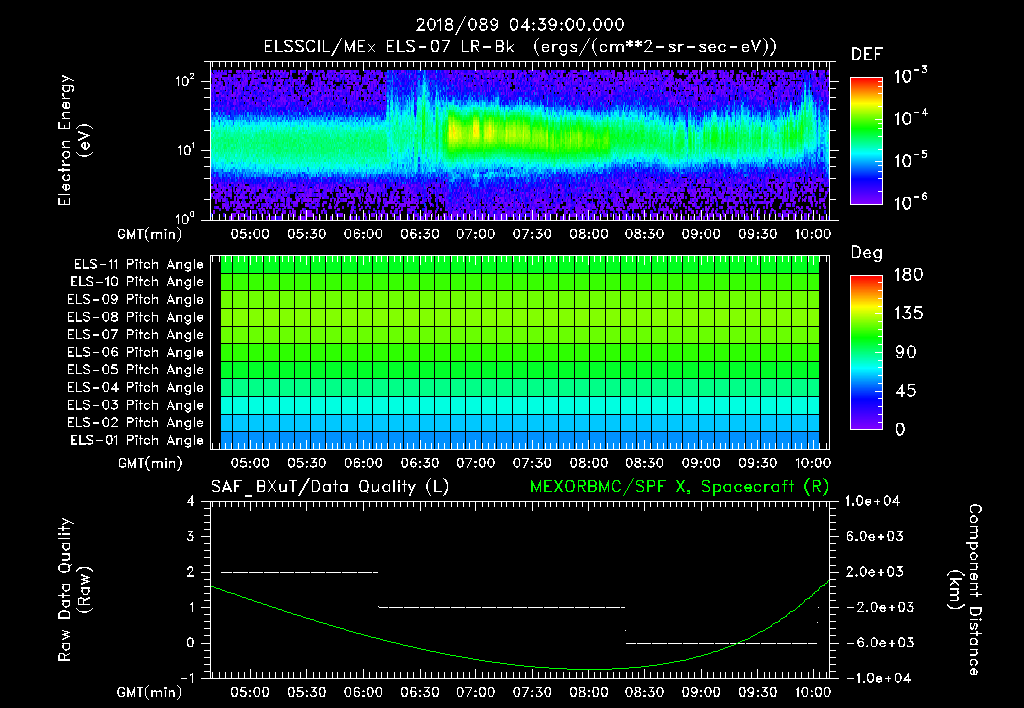Click the data quality line at level 2
Viewport: 1024px width, 708px height.
(300, 572)
